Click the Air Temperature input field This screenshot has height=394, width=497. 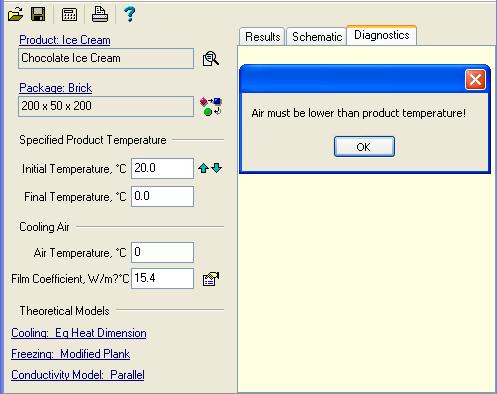point(162,252)
